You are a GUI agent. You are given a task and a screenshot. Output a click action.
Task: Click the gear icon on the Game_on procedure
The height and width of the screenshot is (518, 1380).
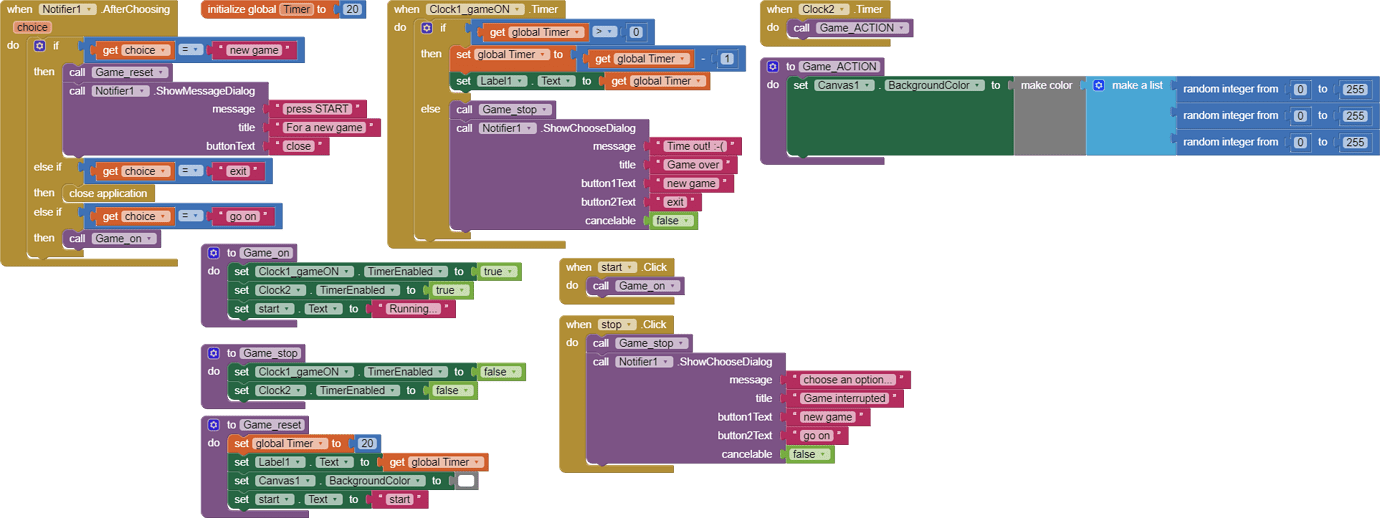[213, 253]
